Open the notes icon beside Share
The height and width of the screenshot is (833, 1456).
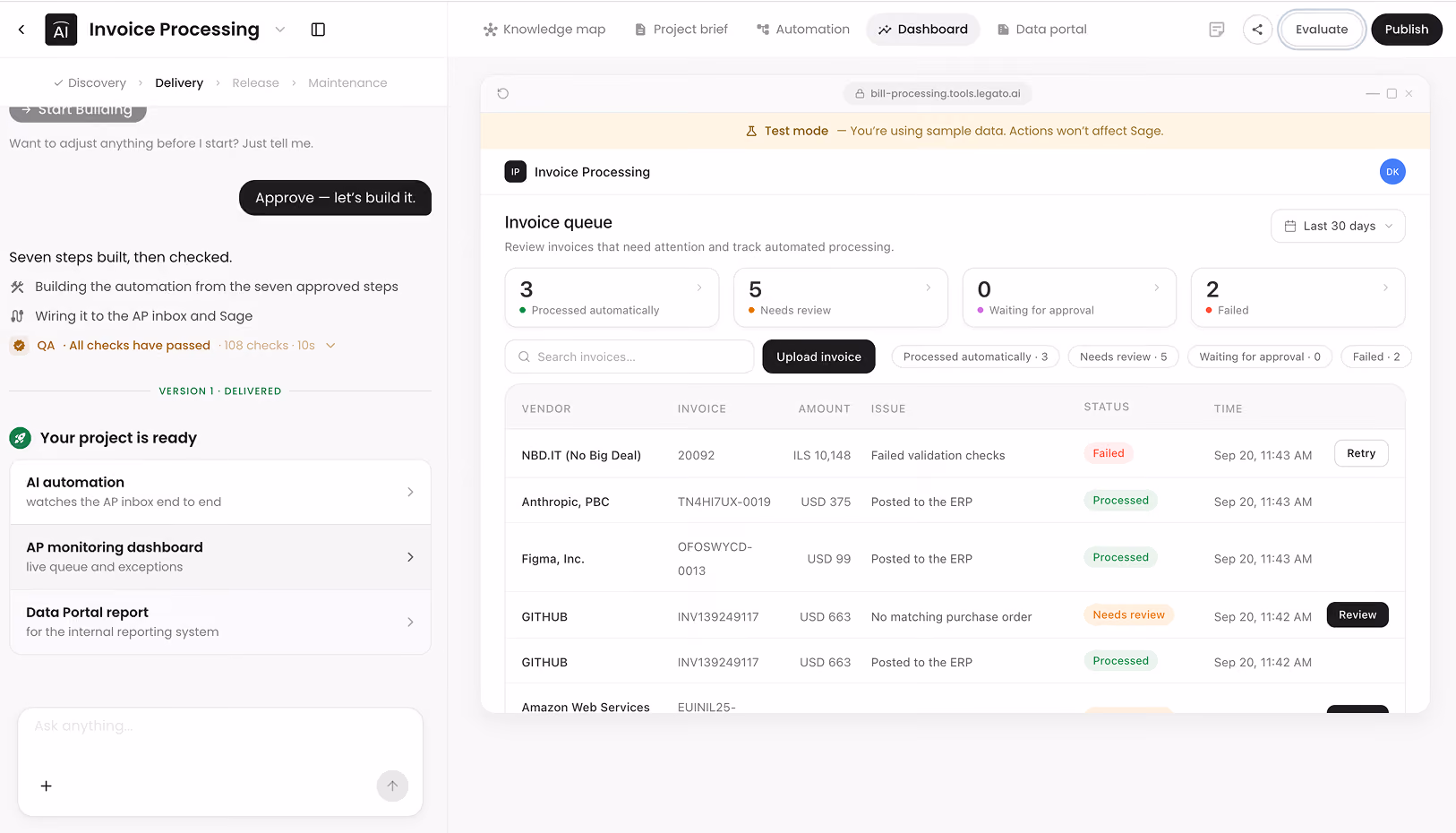[x=1216, y=30]
